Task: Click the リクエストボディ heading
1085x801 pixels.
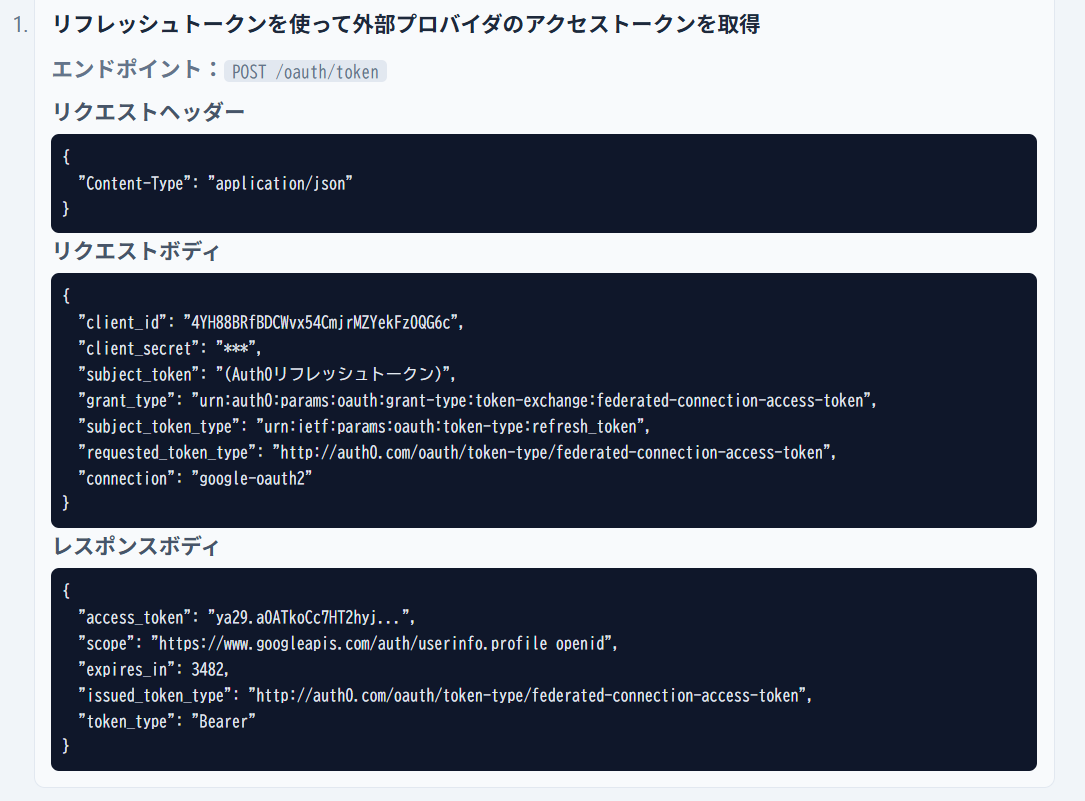Action: tap(136, 251)
